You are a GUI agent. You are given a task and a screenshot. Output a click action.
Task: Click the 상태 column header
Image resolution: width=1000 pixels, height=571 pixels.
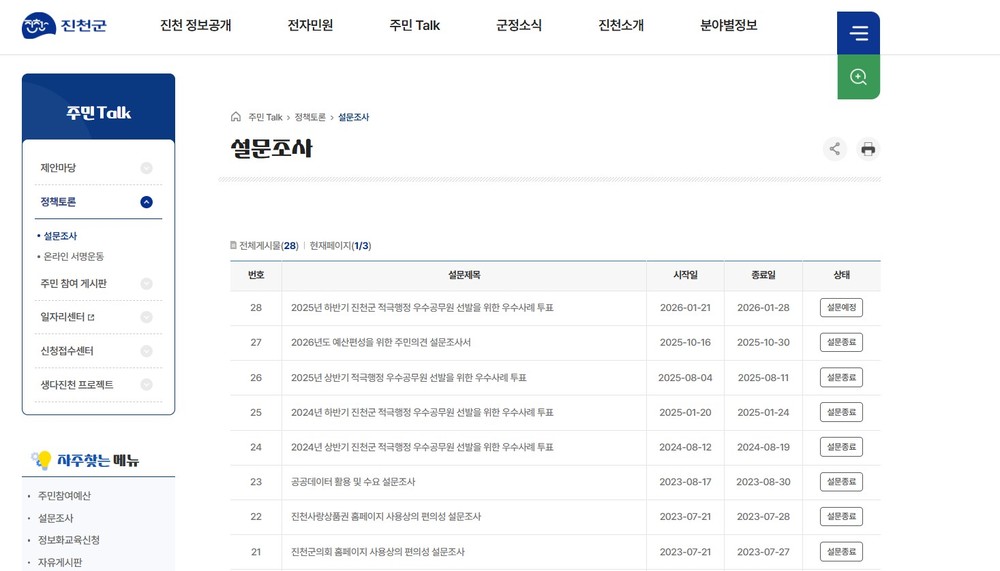click(x=841, y=275)
